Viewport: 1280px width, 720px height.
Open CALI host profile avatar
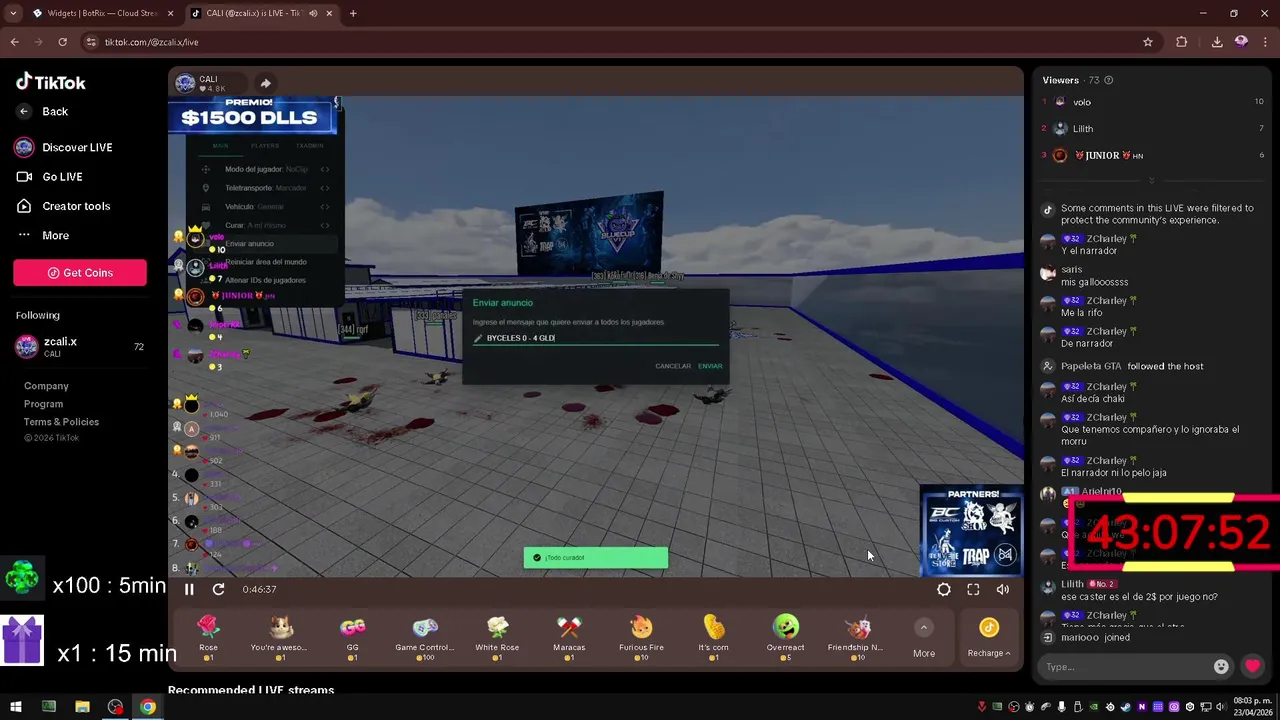coord(185,83)
